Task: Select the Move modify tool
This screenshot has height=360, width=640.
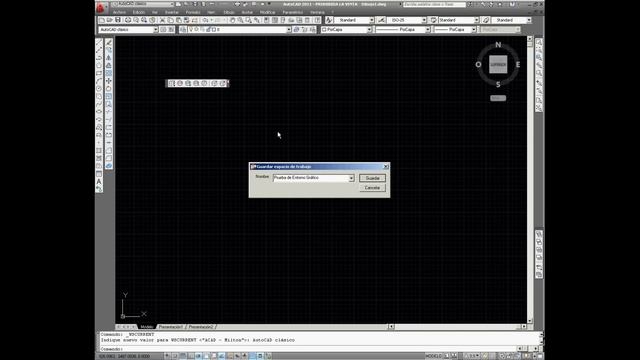Action: [109, 81]
